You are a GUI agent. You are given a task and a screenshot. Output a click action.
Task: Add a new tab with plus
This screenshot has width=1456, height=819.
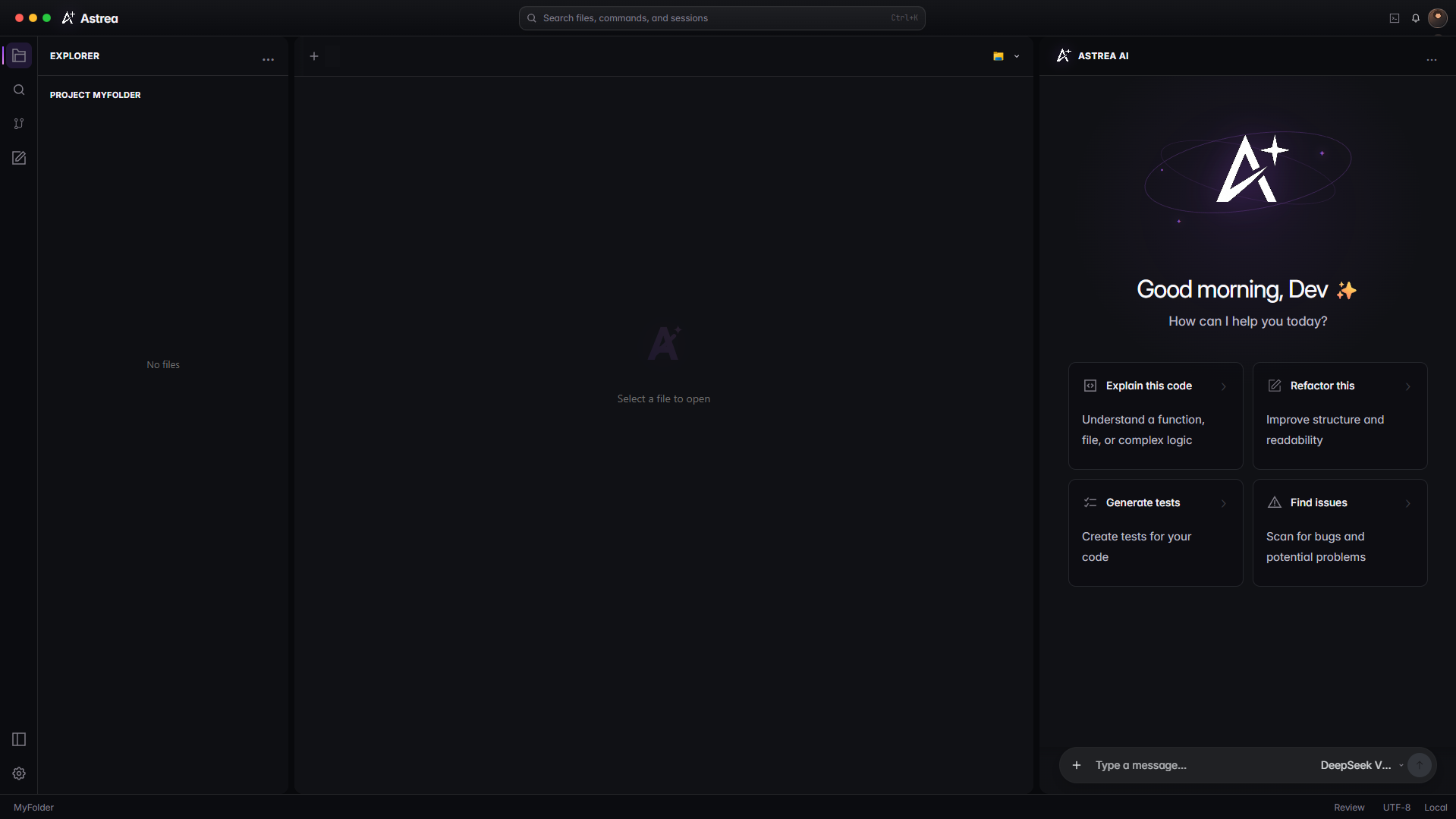314,56
